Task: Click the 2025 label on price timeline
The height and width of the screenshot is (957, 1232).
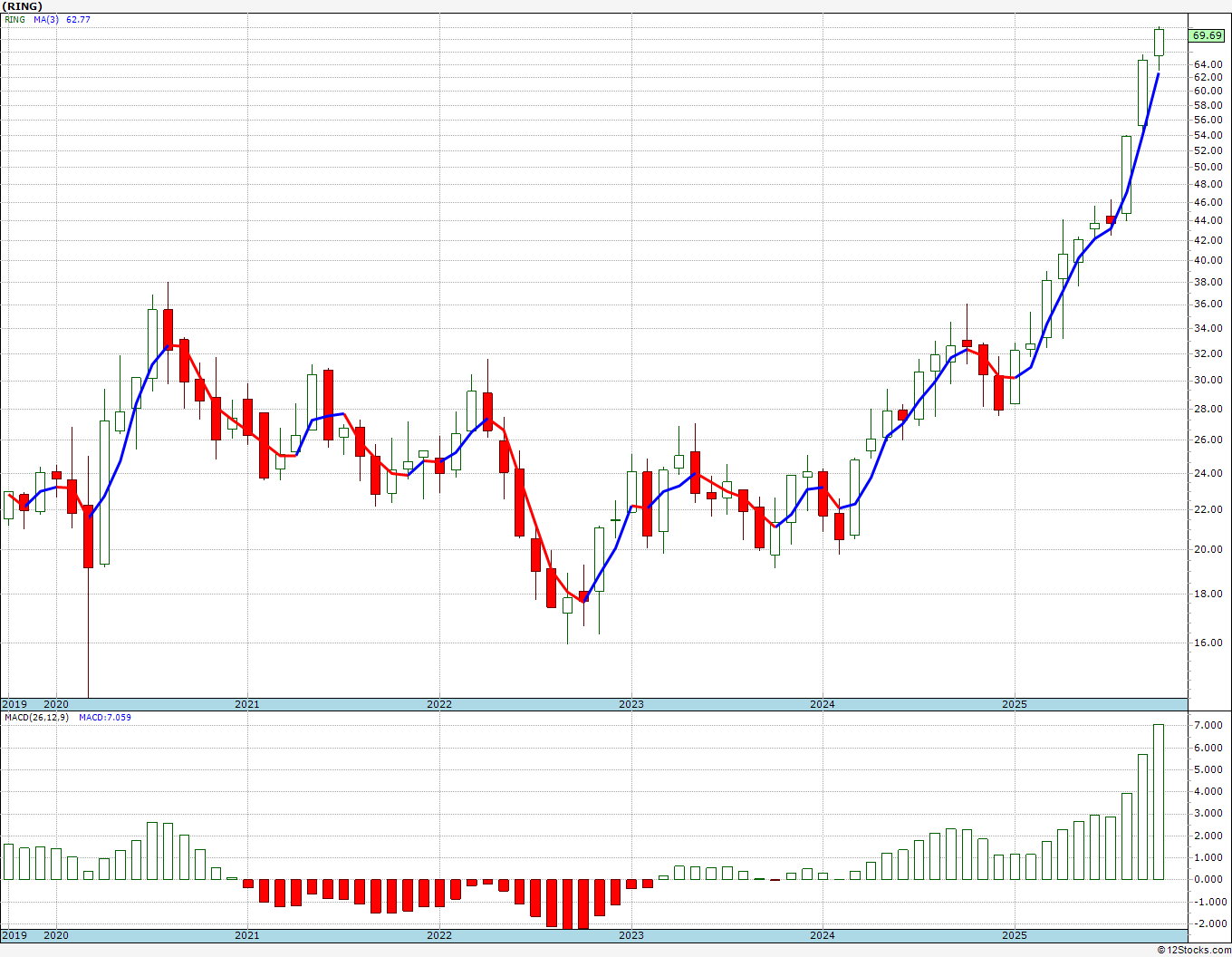Action: click(1015, 704)
